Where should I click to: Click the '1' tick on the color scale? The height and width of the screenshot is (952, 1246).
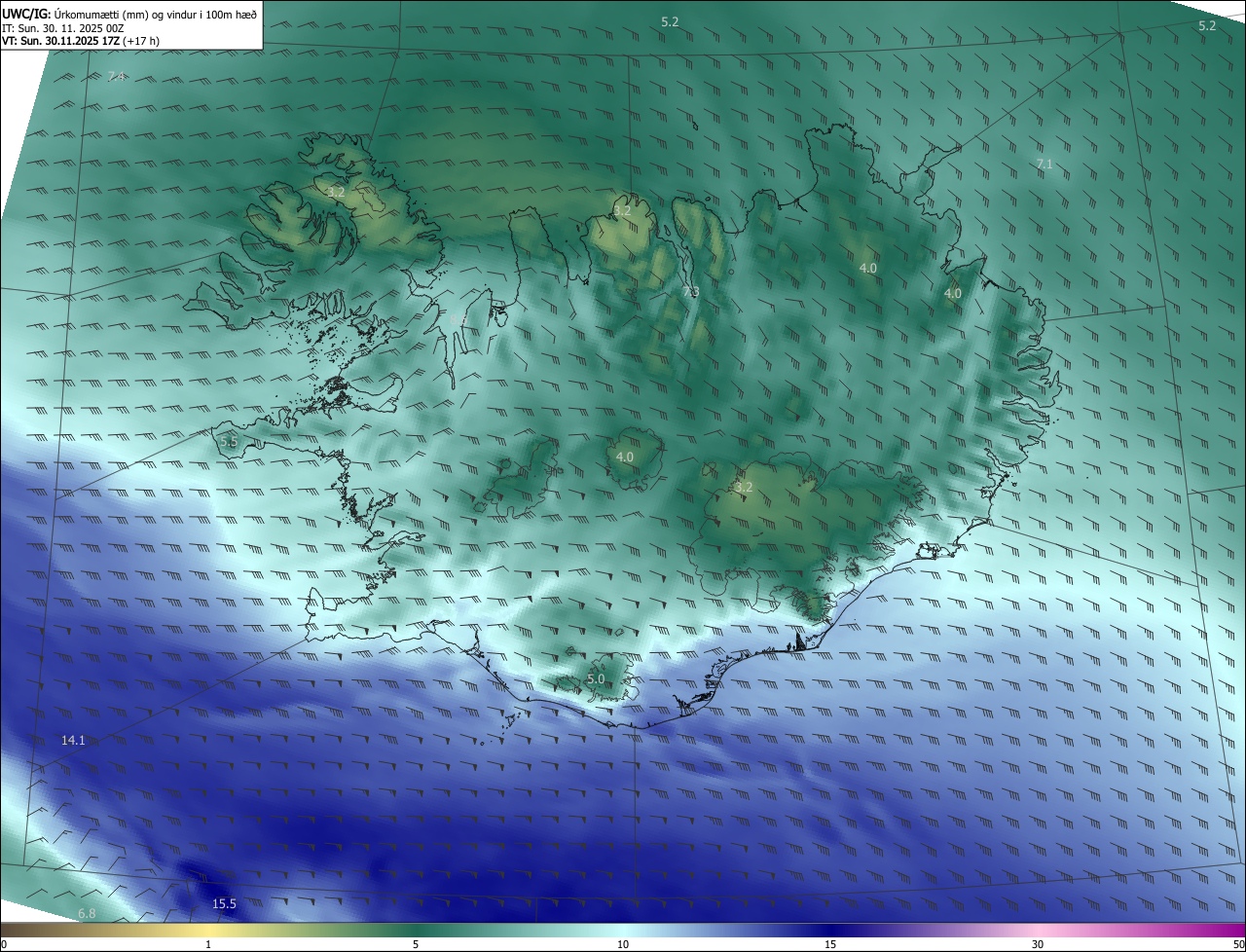pyautogui.click(x=208, y=944)
